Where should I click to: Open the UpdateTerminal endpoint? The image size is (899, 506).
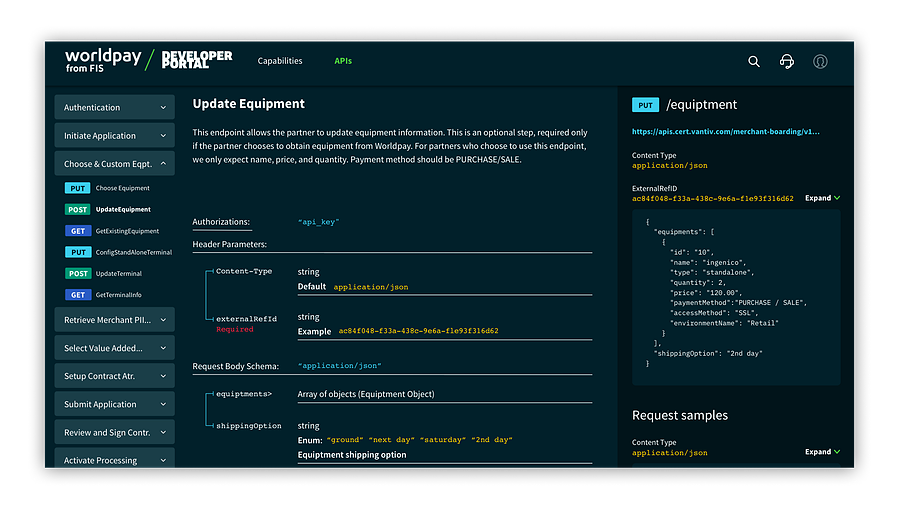pyautogui.click(x=118, y=273)
